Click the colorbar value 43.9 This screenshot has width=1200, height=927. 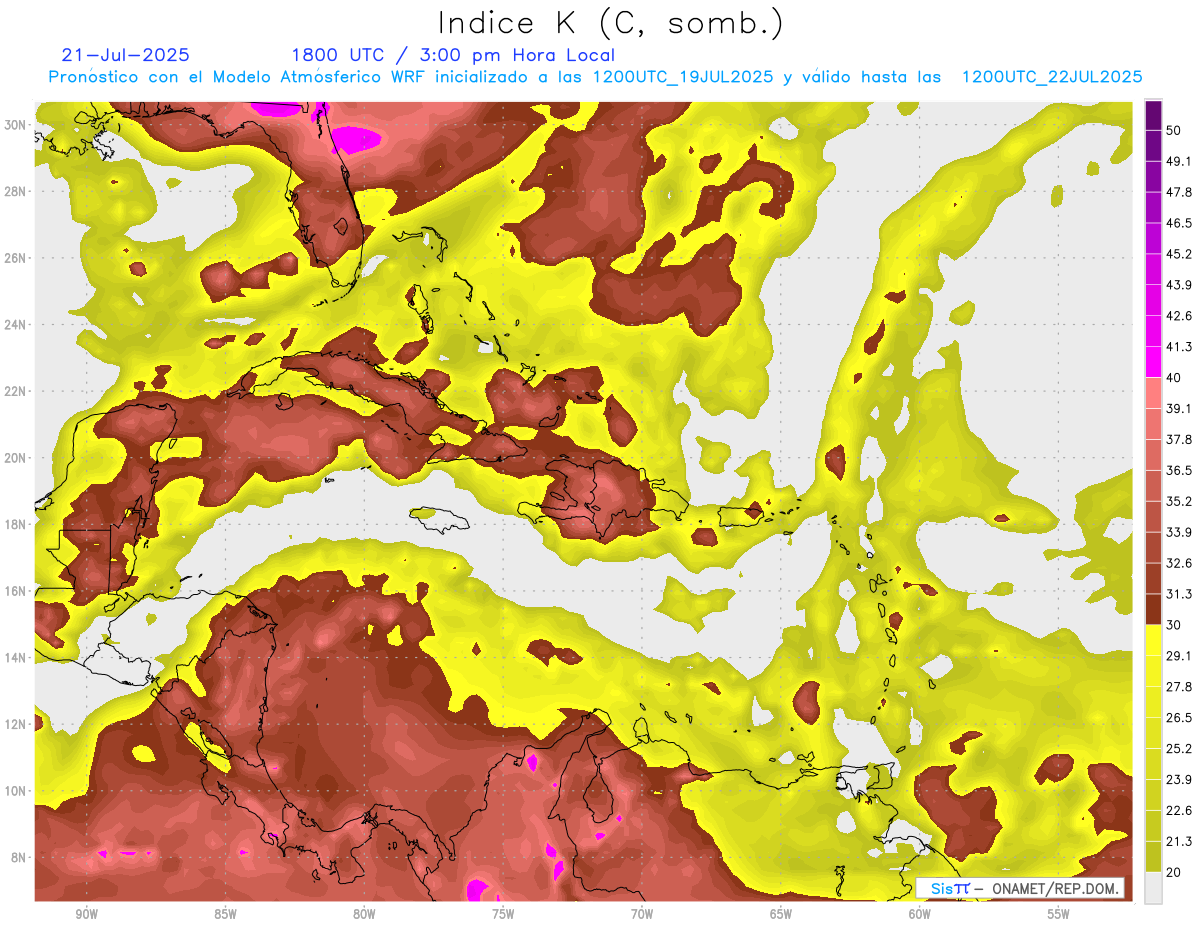tap(1179, 285)
